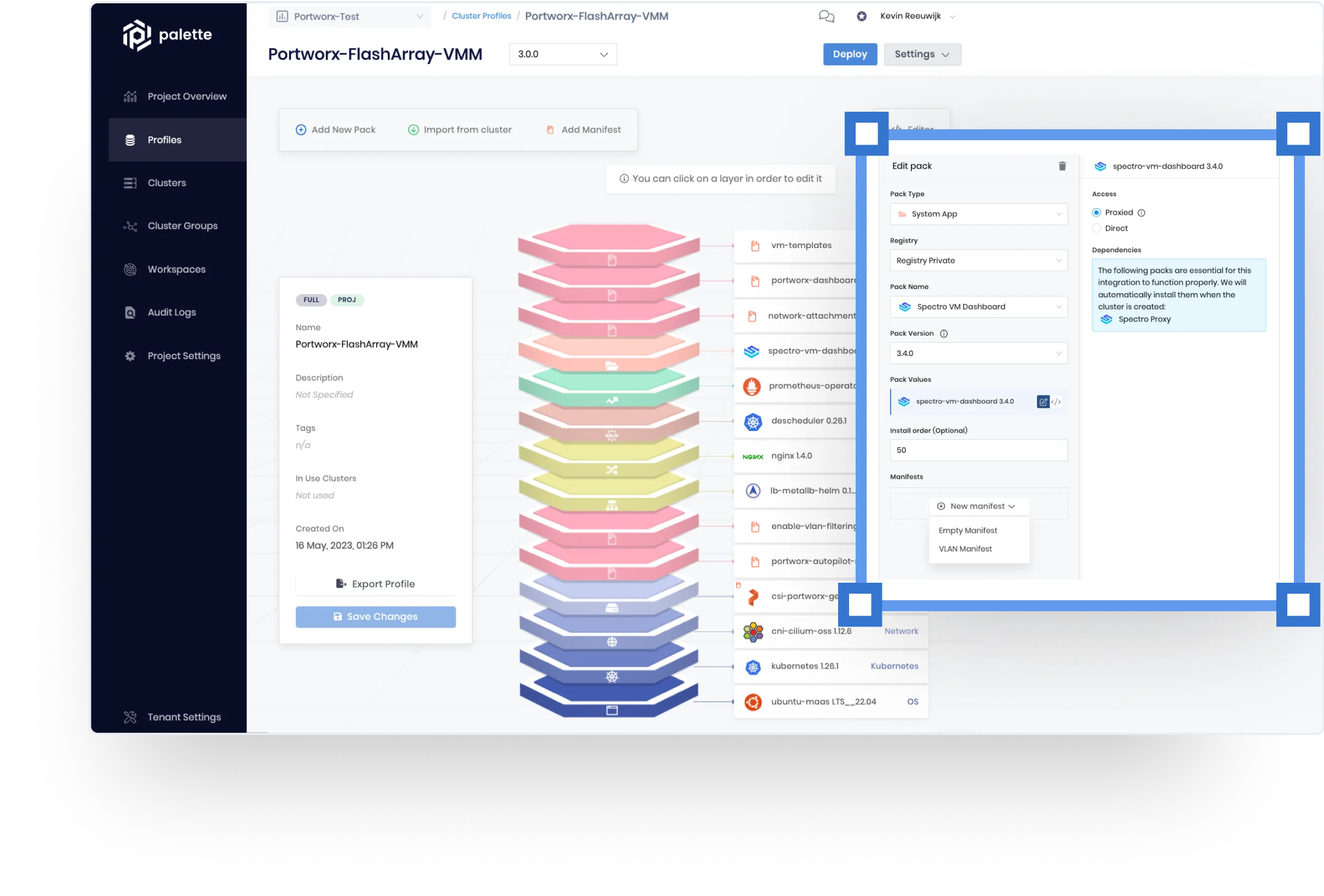This screenshot has height=896, width=1324.
Task: Click the Spectro Proxy dependency icon
Action: click(1107, 319)
